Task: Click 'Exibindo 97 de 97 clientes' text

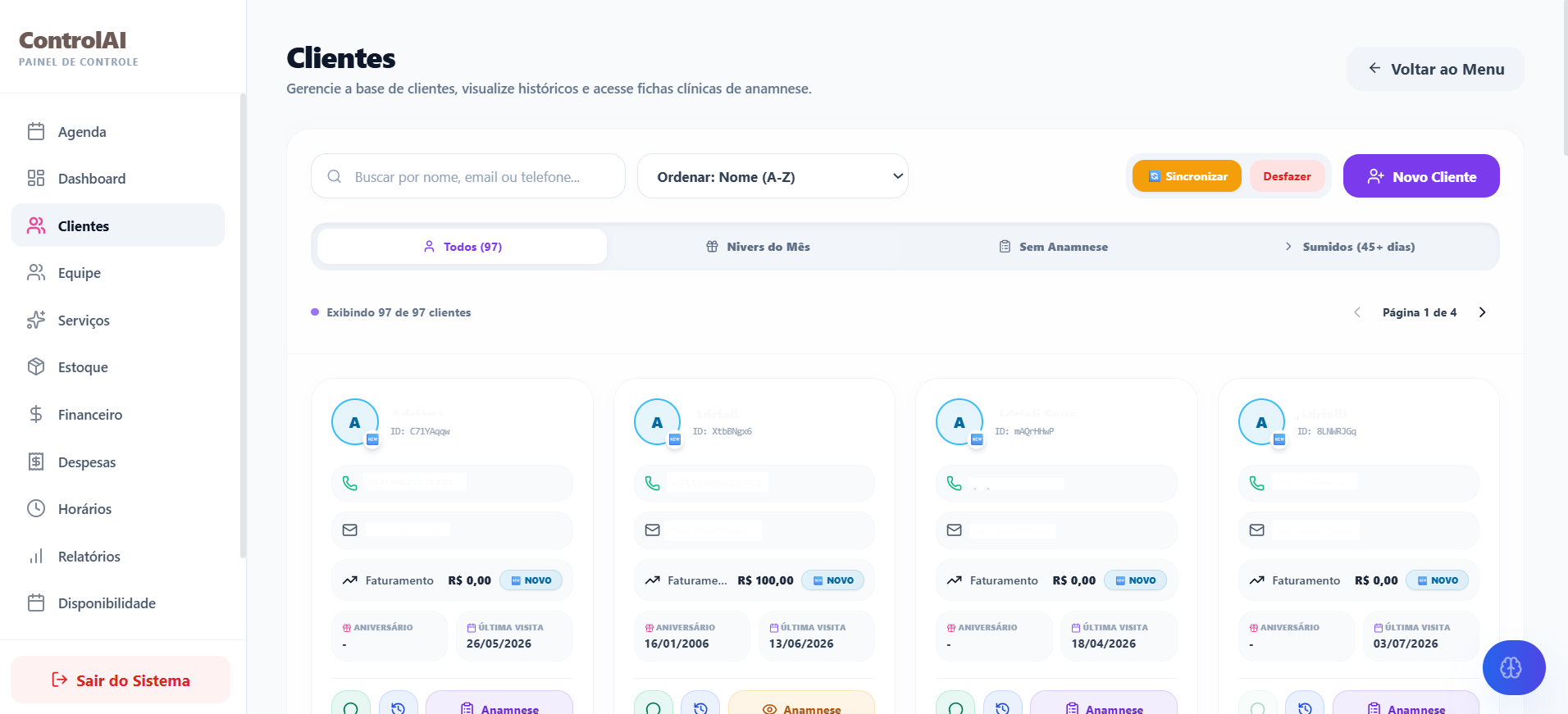Action: (x=399, y=312)
